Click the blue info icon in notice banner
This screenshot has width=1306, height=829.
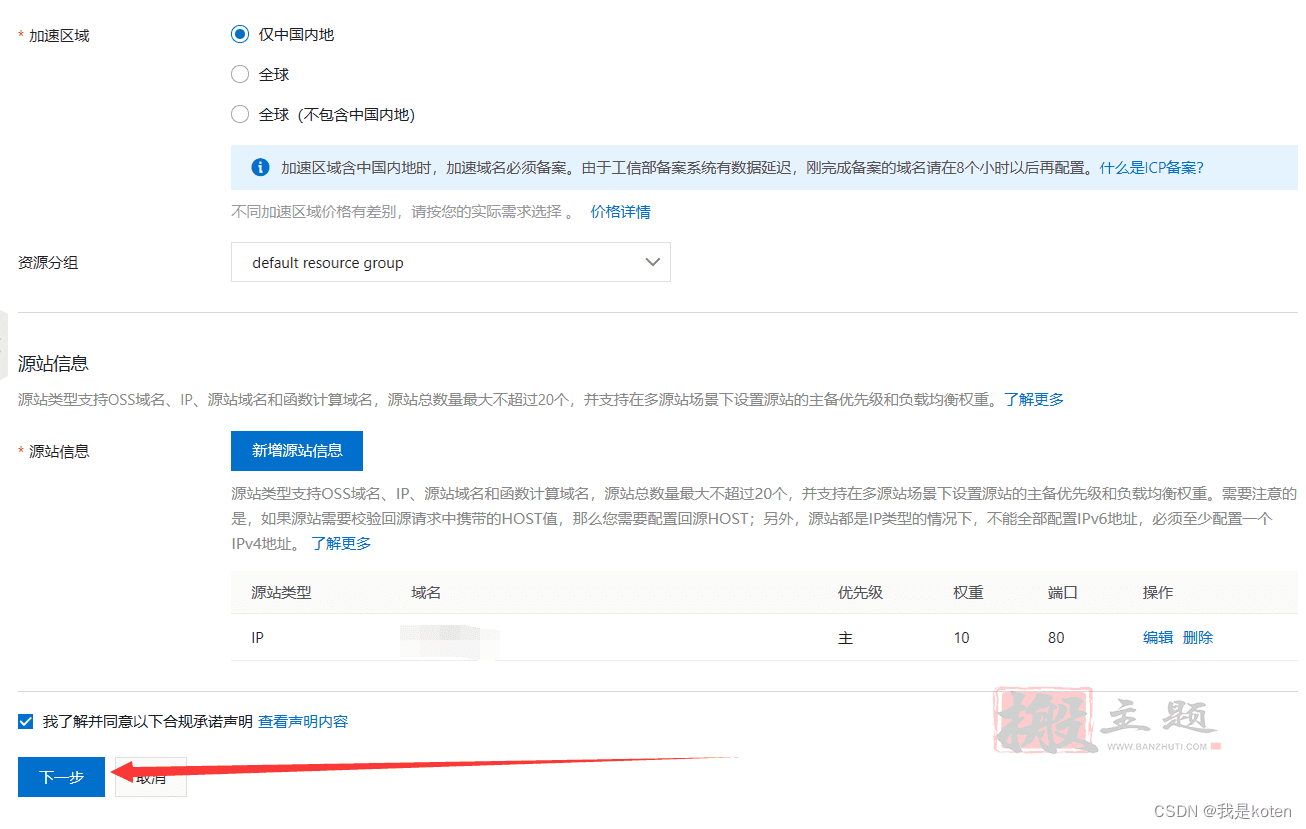pos(260,167)
